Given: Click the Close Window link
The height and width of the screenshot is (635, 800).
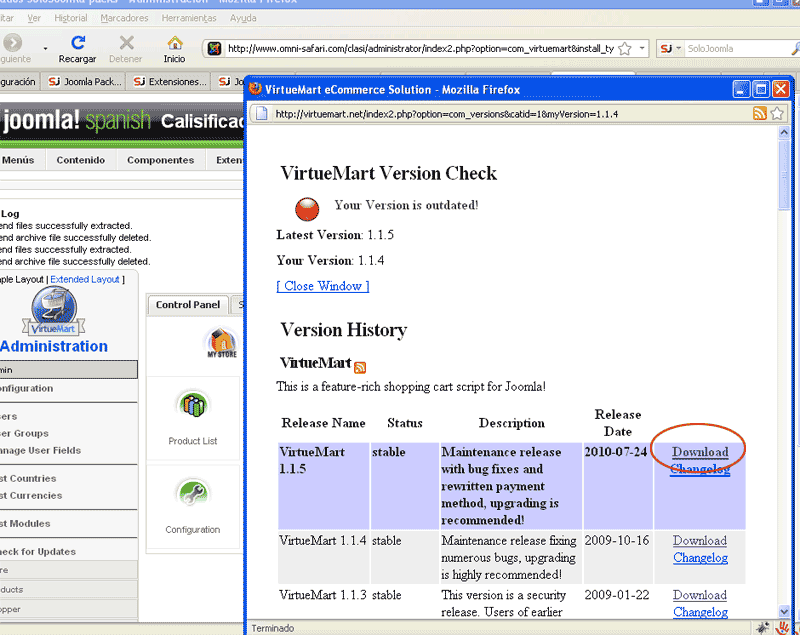Looking at the screenshot, I should click(x=323, y=286).
